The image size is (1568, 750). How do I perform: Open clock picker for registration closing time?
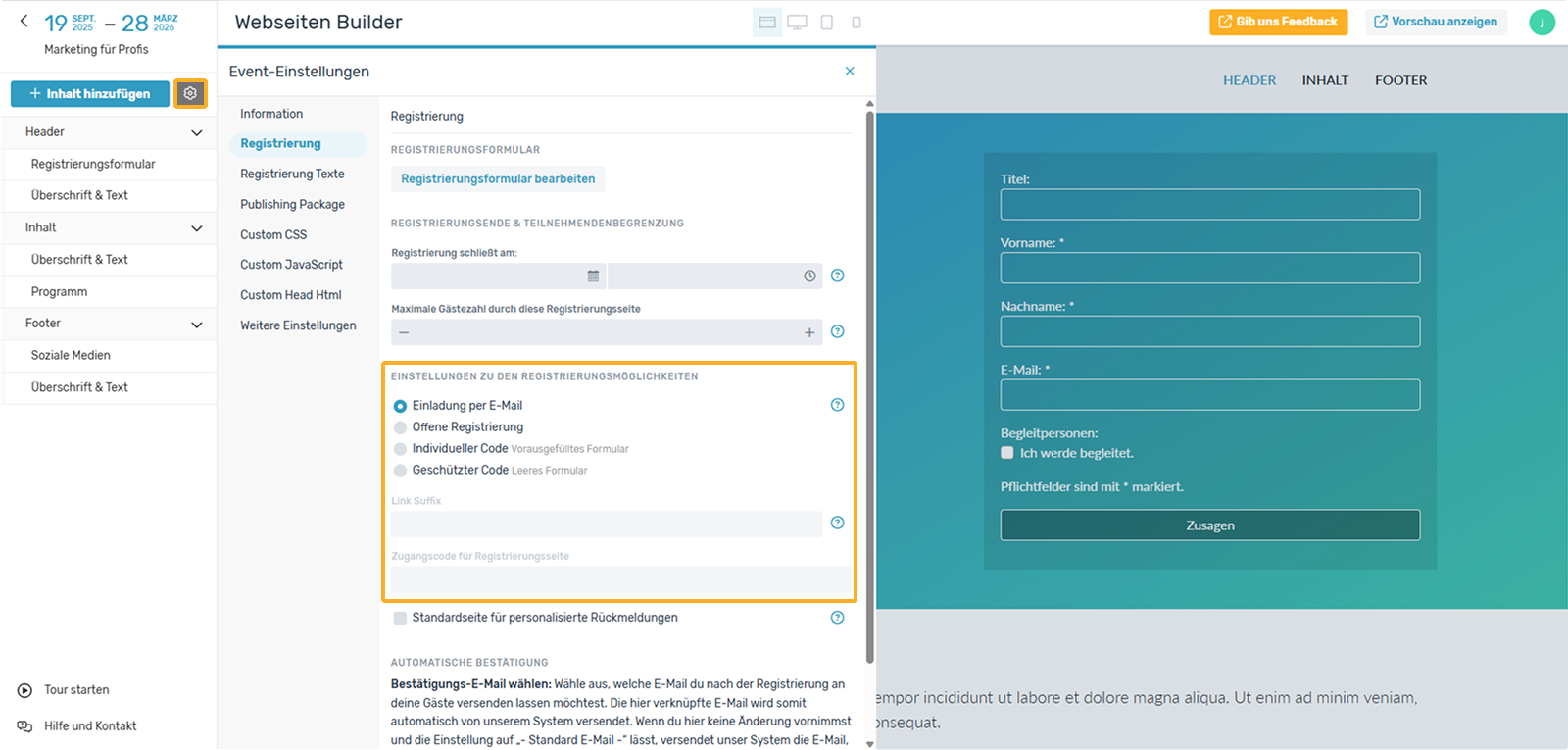pos(809,275)
